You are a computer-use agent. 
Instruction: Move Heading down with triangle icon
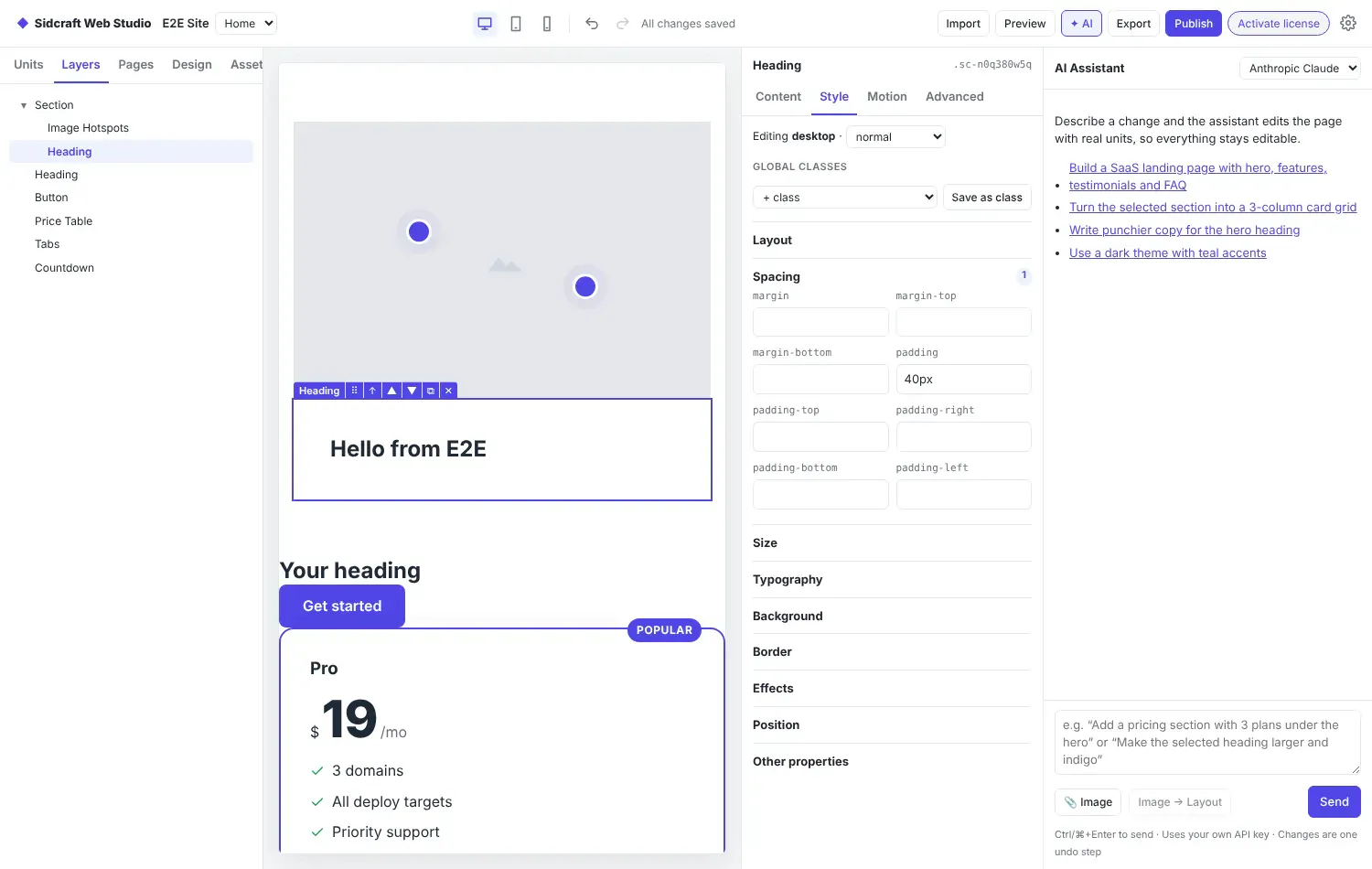[x=412, y=391]
